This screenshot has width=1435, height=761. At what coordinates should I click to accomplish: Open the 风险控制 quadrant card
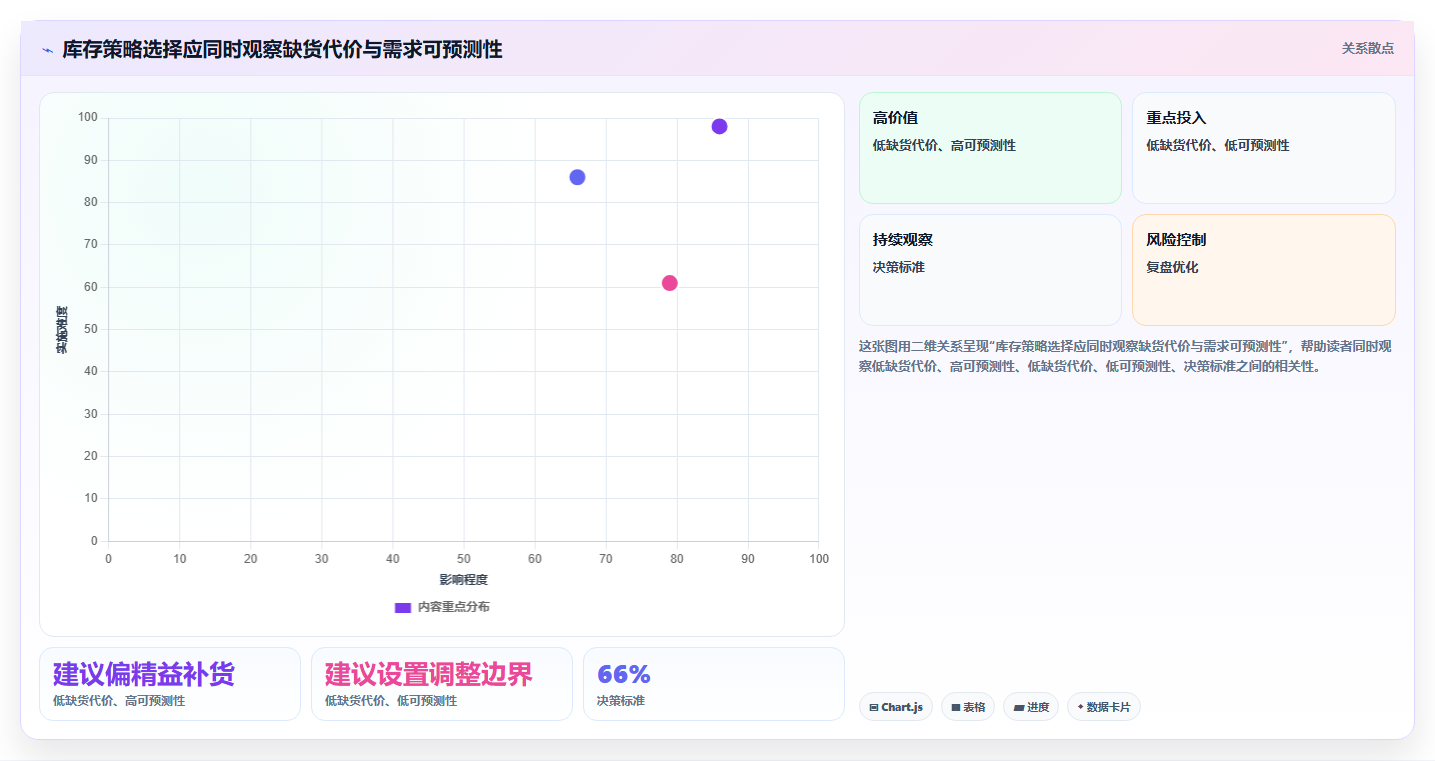1263,270
